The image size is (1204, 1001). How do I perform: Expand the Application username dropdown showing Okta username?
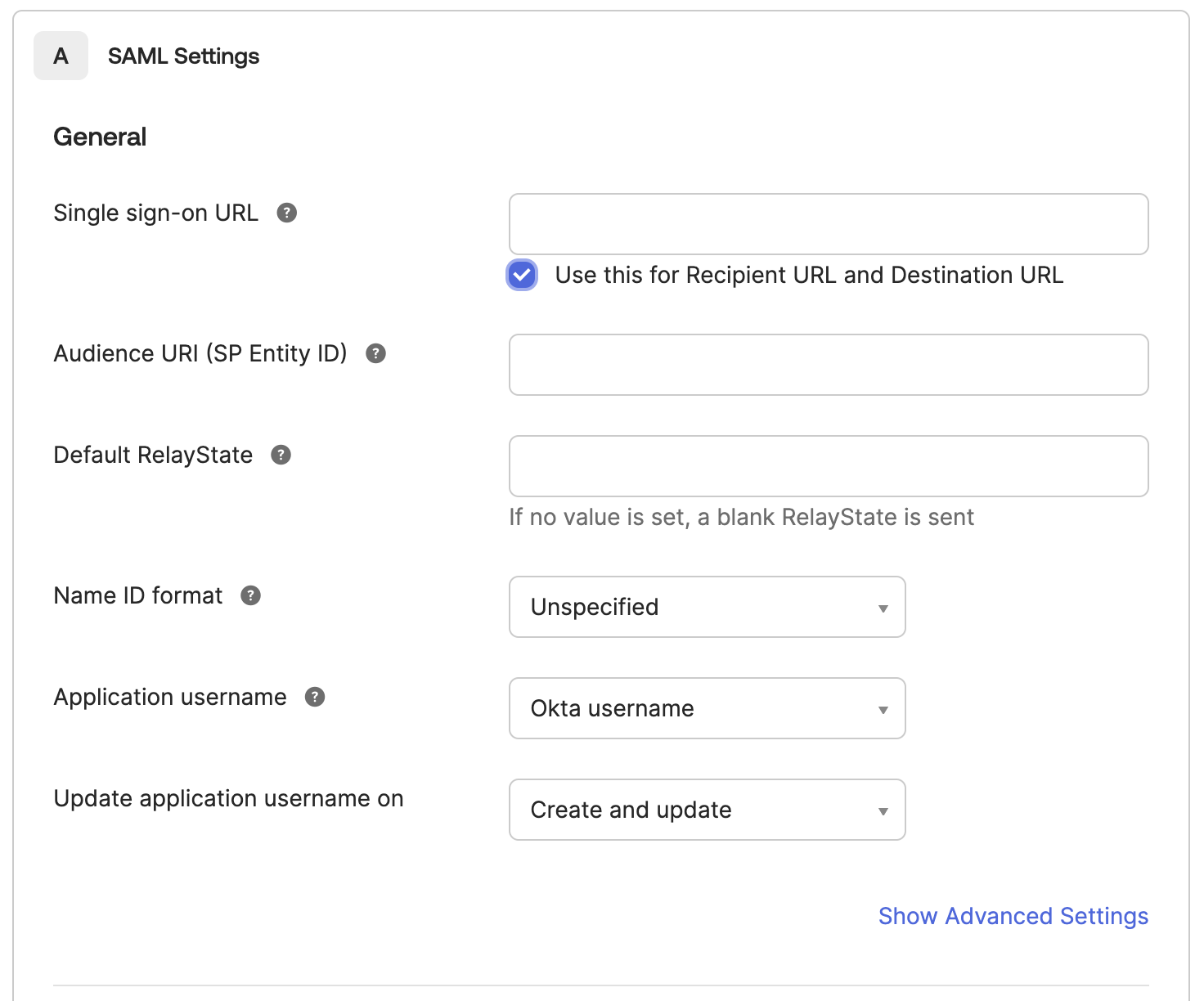click(707, 708)
